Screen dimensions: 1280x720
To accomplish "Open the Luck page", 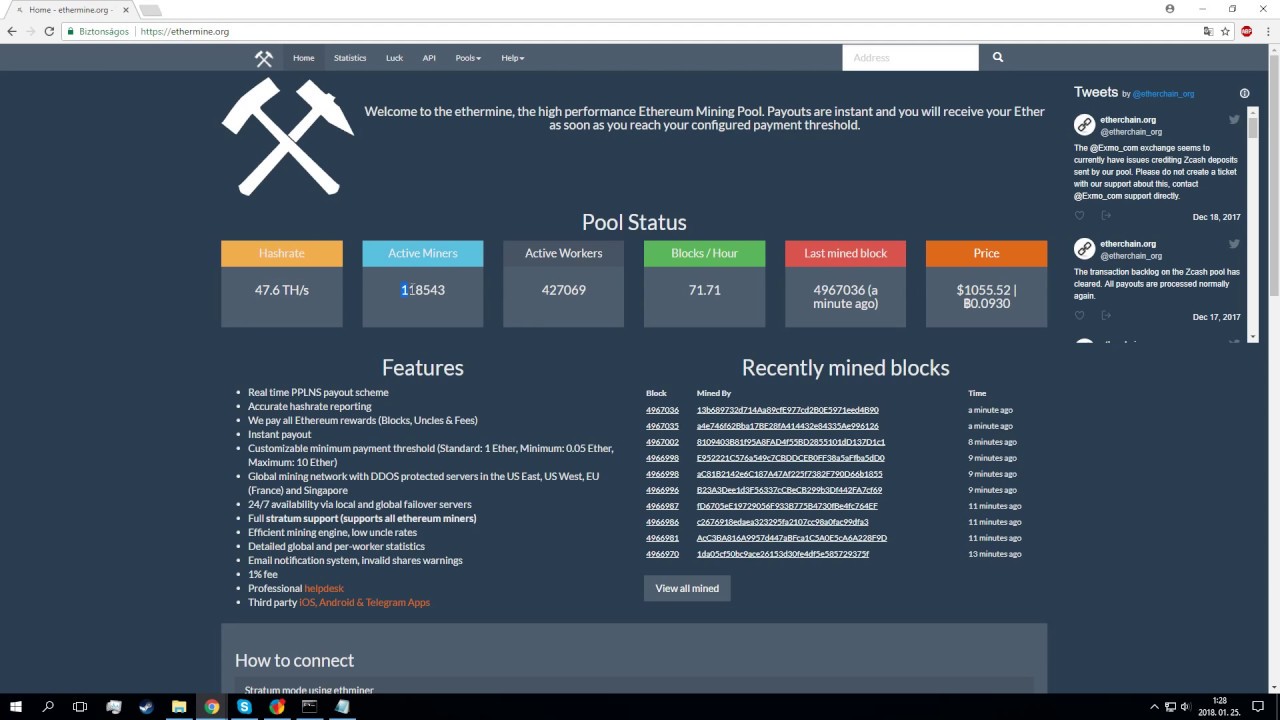I will coord(394,58).
